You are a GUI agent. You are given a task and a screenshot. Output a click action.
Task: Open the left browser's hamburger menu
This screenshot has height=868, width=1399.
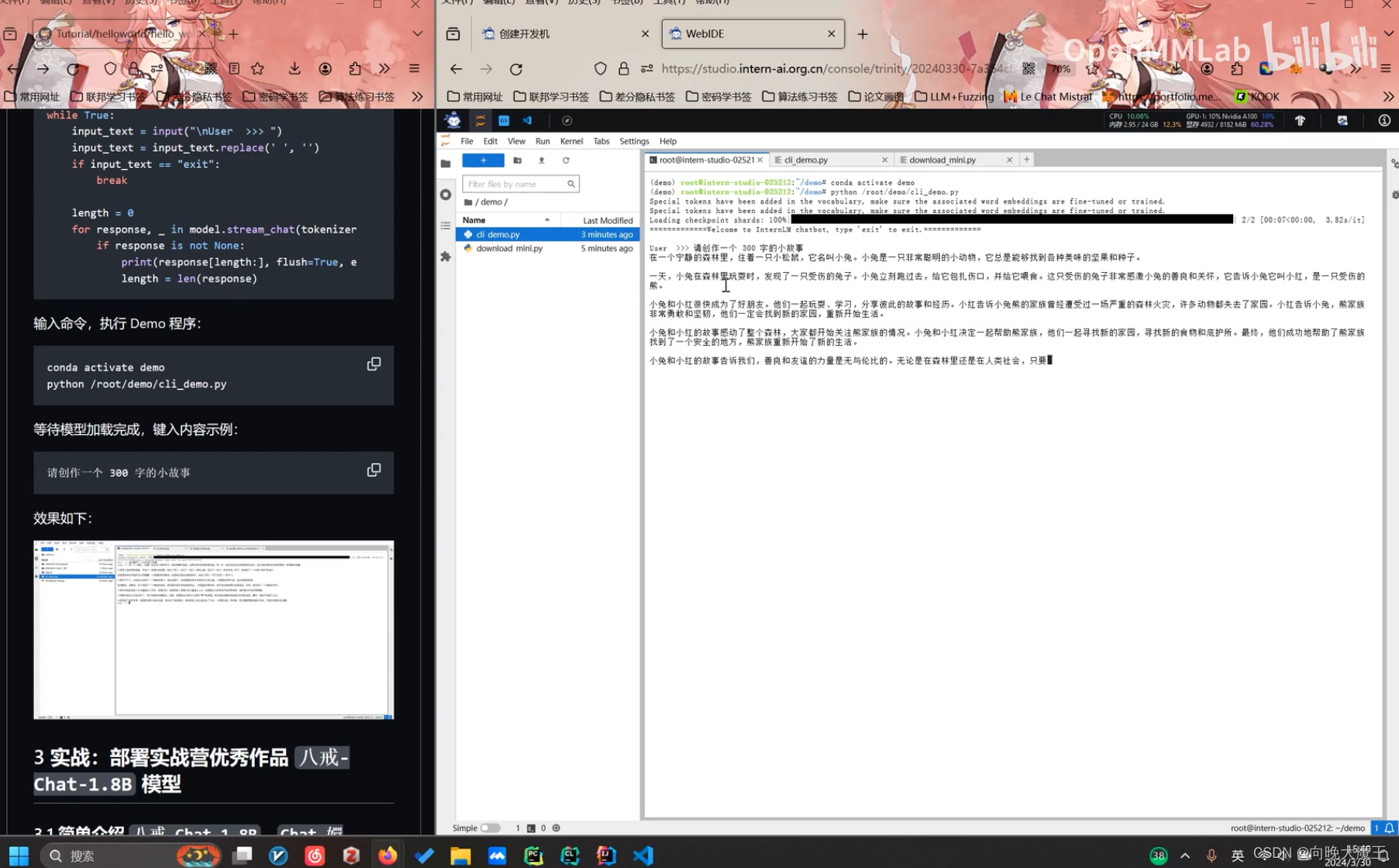[415, 69]
